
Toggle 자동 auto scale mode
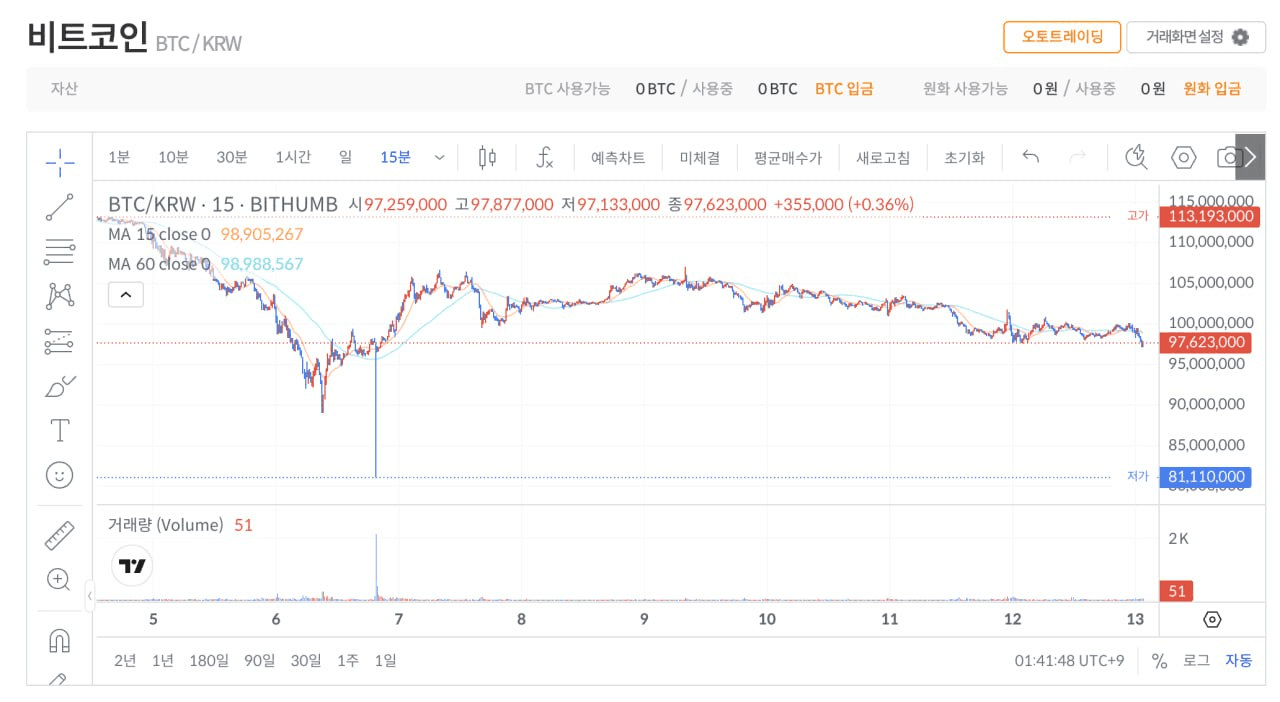pos(1238,661)
